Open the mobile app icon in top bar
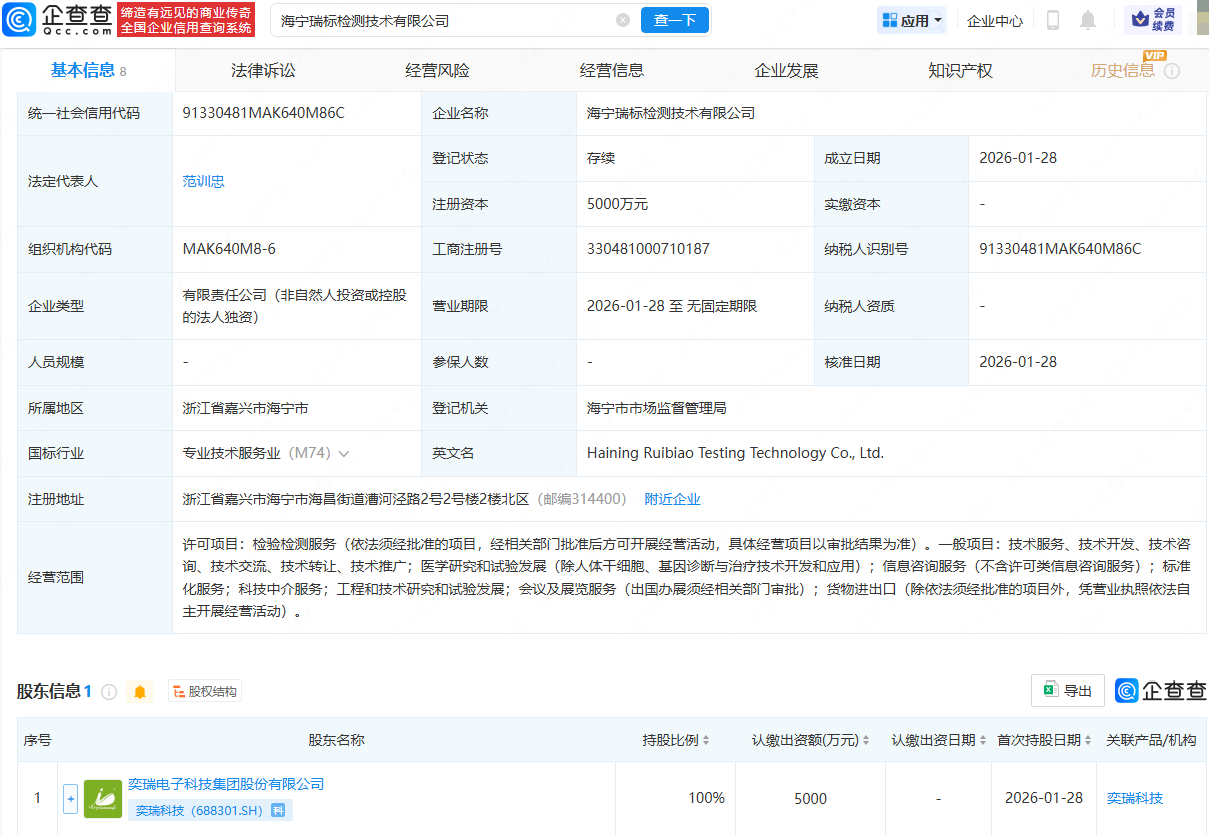This screenshot has width=1209, height=835. point(1052,20)
